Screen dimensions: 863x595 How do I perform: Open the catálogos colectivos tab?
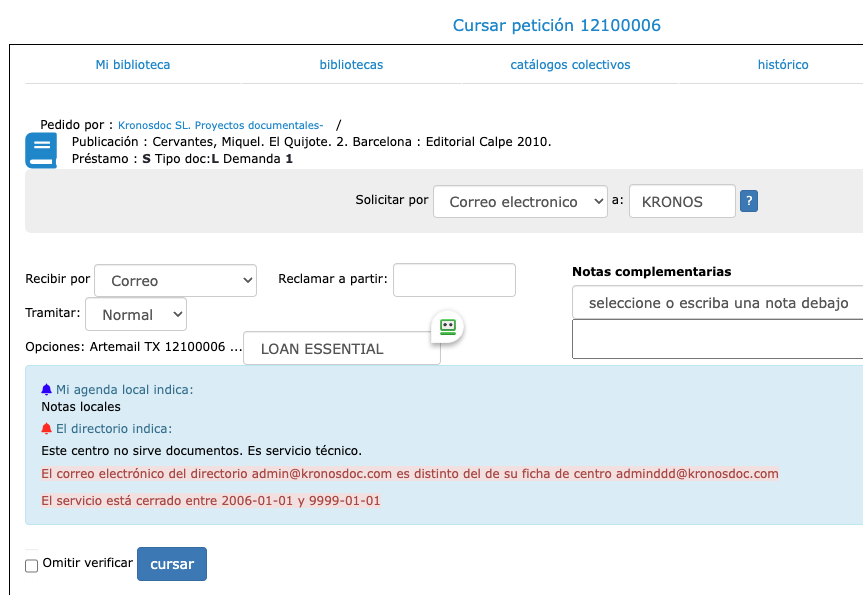coord(570,65)
